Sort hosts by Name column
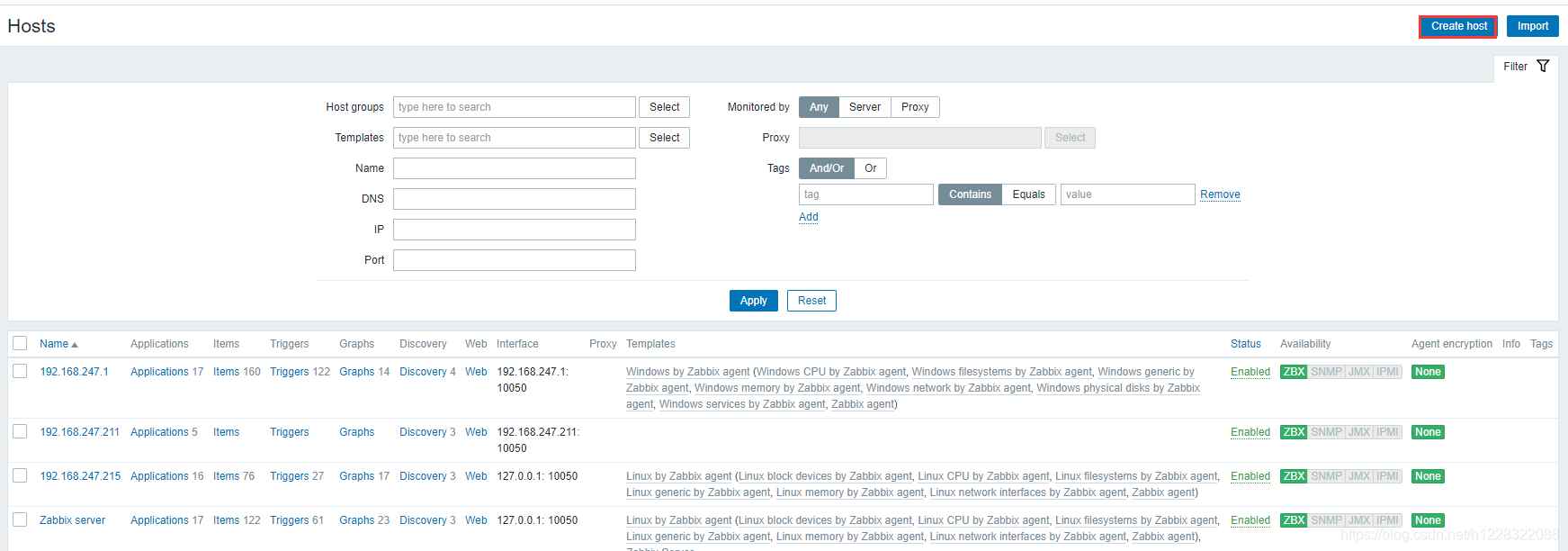1568x551 pixels. [x=58, y=344]
